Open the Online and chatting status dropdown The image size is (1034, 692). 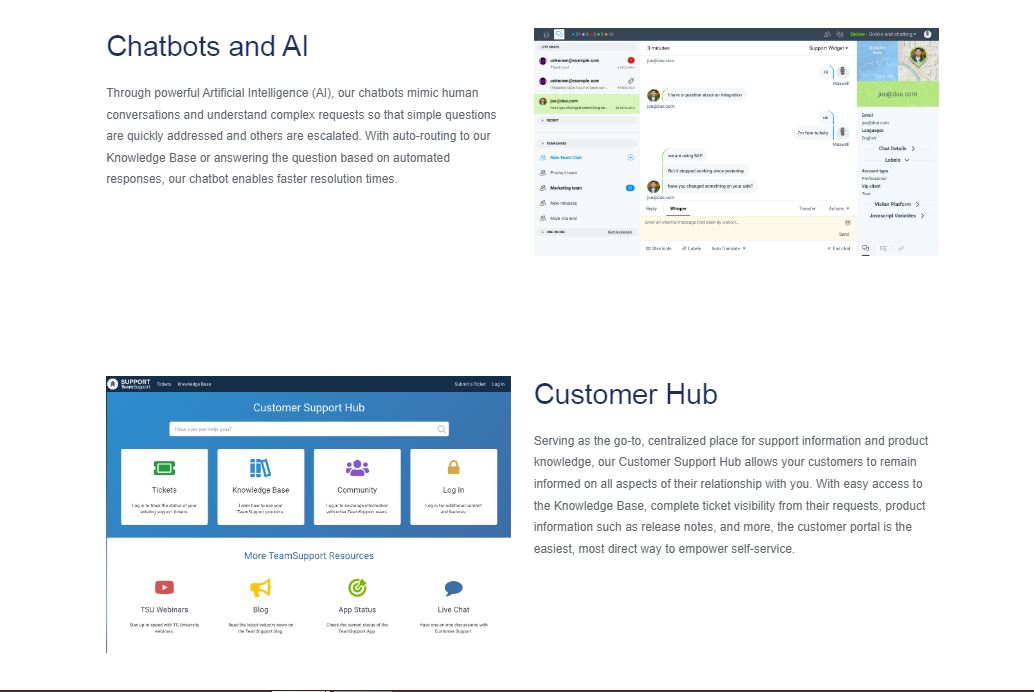click(x=882, y=34)
